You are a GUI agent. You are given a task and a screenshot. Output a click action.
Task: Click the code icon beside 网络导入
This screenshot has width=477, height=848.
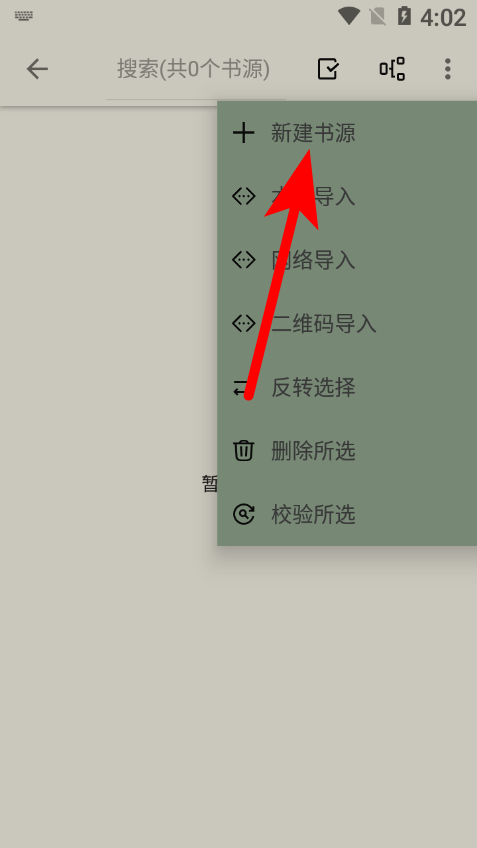[x=243, y=260]
